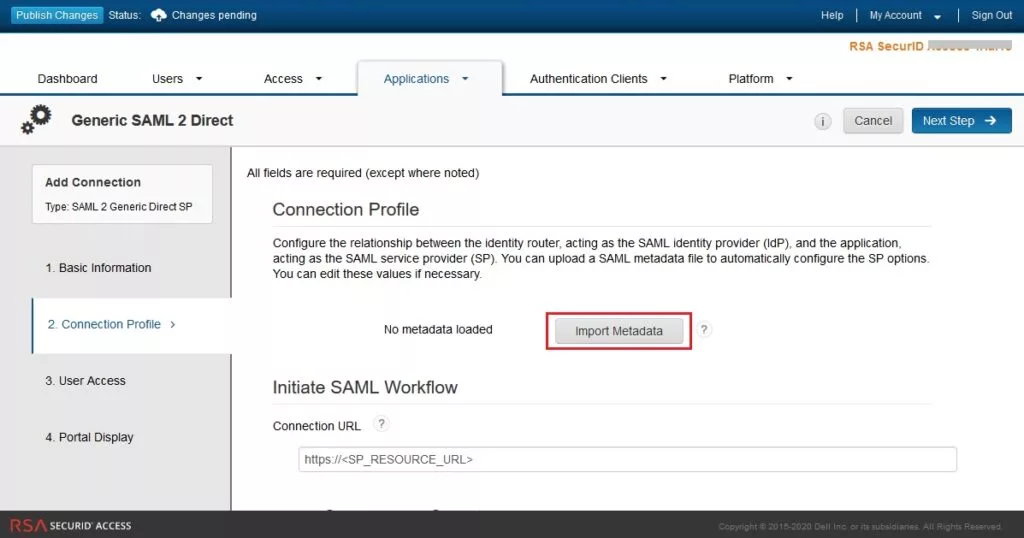The height and width of the screenshot is (538, 1024).
Task: Open the My Account dropdown
Action: (905, 15)
